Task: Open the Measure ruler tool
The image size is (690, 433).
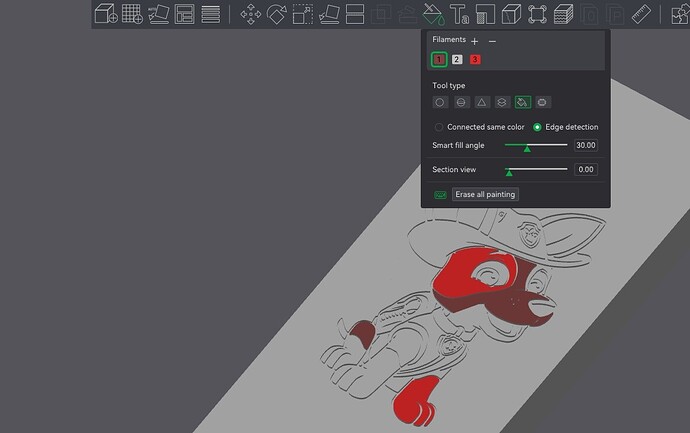Action: [x=641, y=15]
